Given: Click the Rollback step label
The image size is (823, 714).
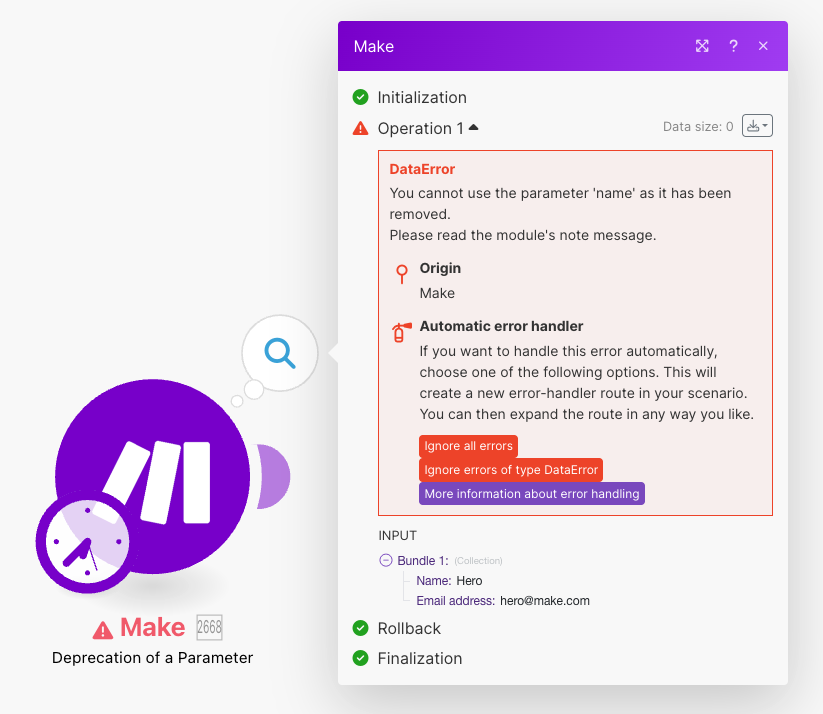Looking at the screenshot, I should pyautogui.click(x=409, y=628).
